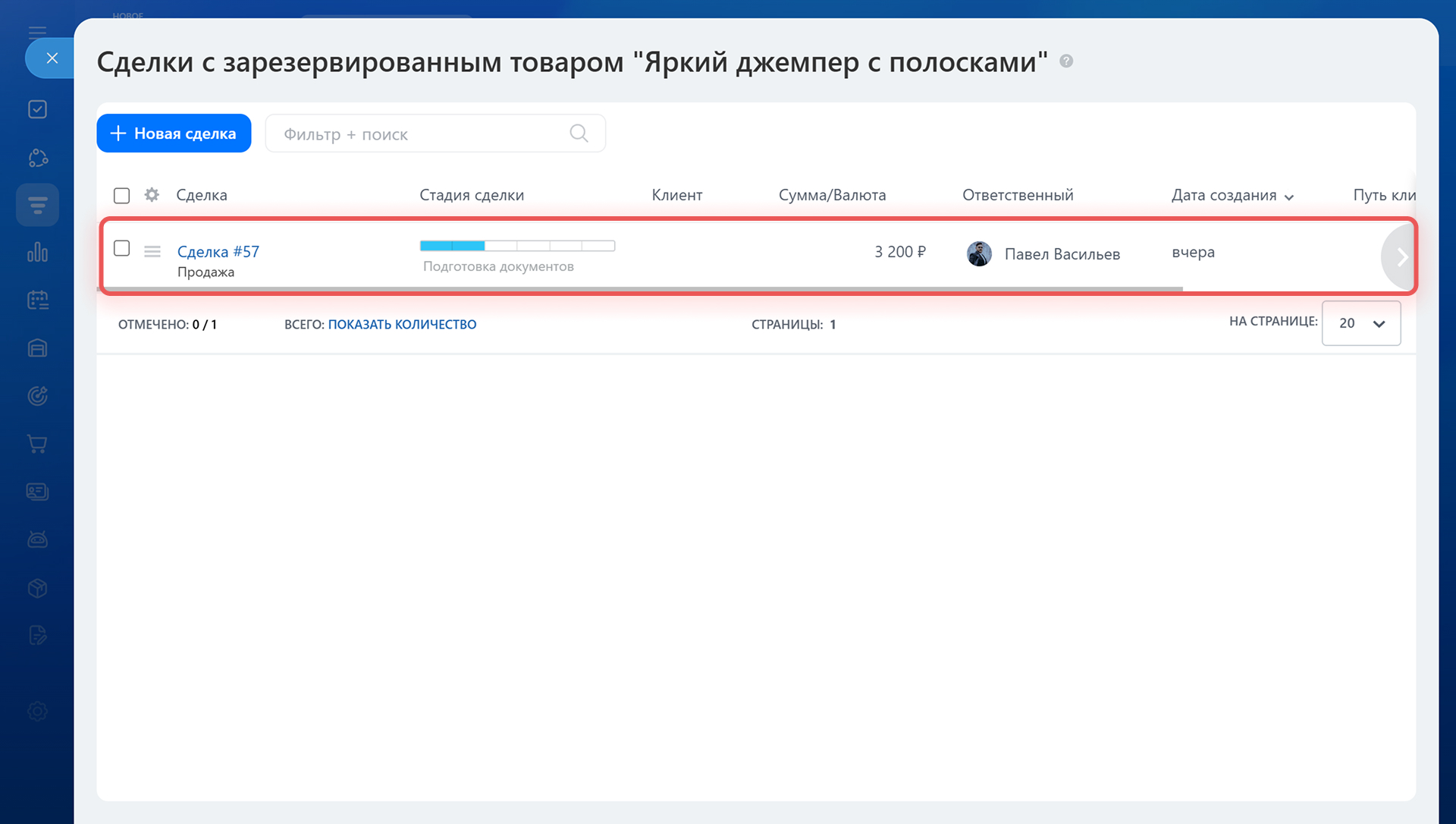This screenshot has width=1456, height=824.
Task: Open the analytics bar chart sidebar icon
Action: coord(37,252)
